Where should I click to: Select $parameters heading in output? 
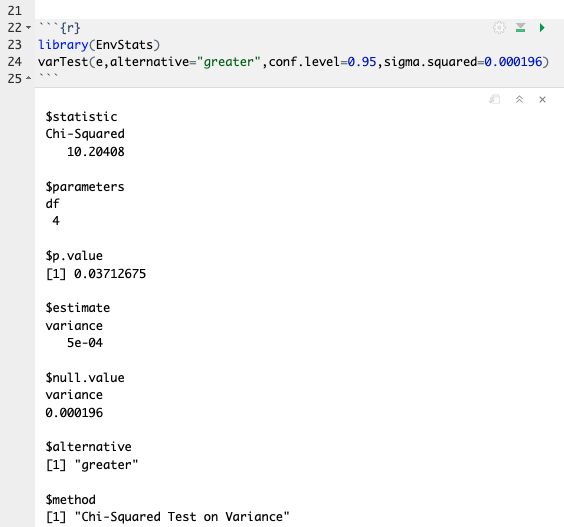point(85,187)
